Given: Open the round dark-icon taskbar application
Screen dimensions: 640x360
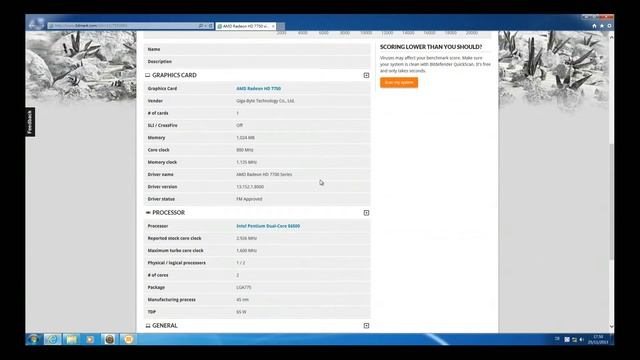Looking at the screenshot, I should [x=109, y=340].
